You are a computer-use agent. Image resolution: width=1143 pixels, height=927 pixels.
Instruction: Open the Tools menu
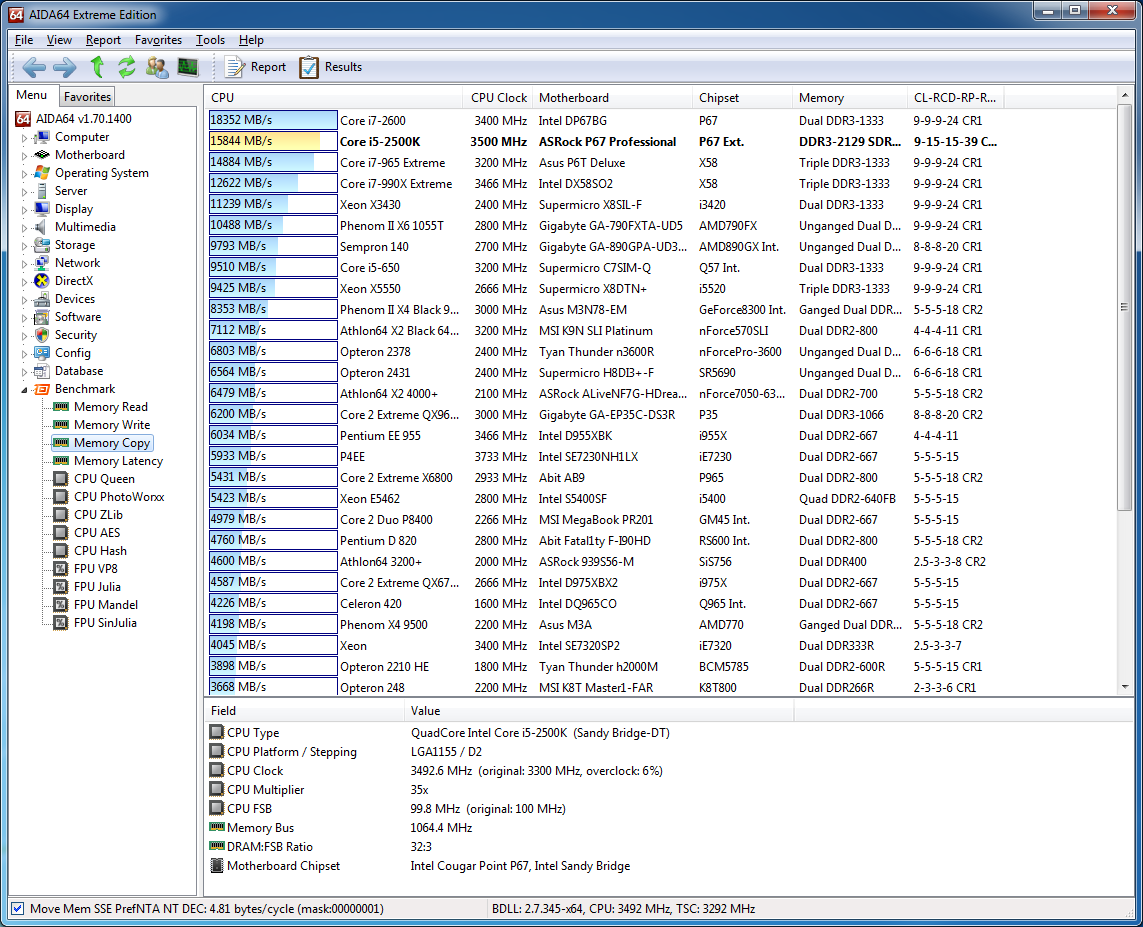point(210,40)
